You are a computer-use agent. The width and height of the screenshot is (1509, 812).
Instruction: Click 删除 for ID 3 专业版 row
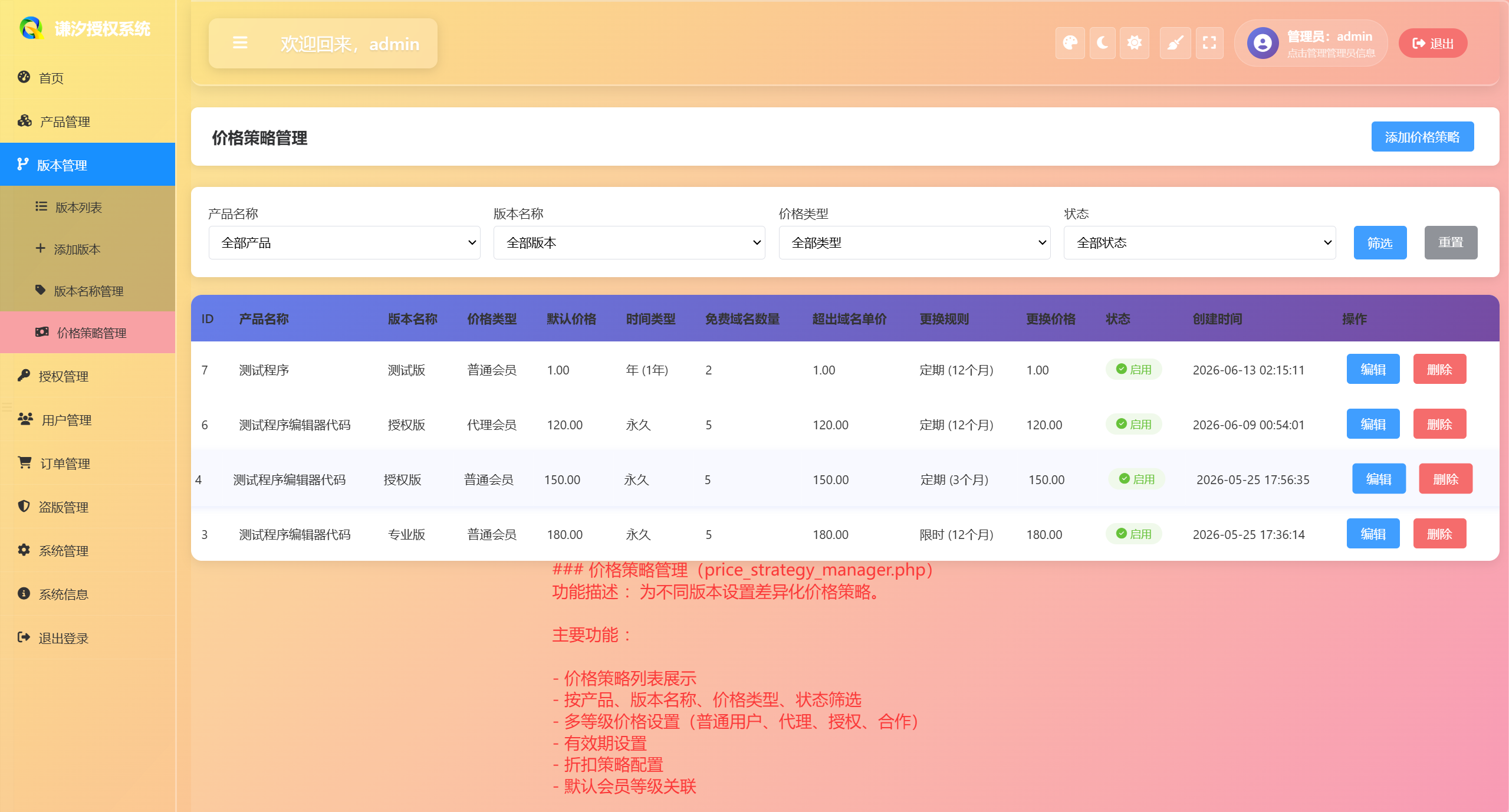coord(1439,534)
